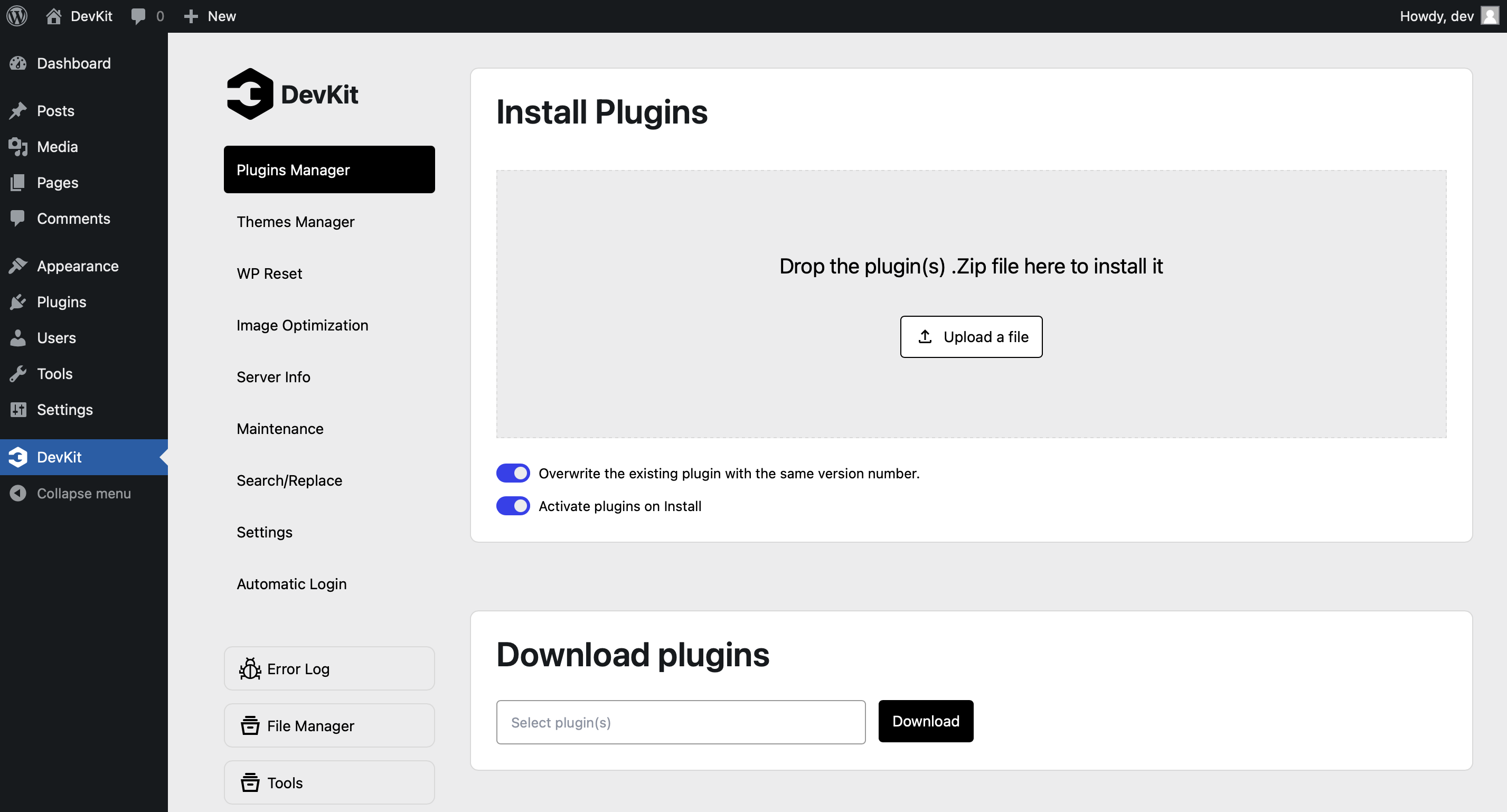Click the Upload a file button
The width and height of the screenshot is (1507, 812).
971,337
